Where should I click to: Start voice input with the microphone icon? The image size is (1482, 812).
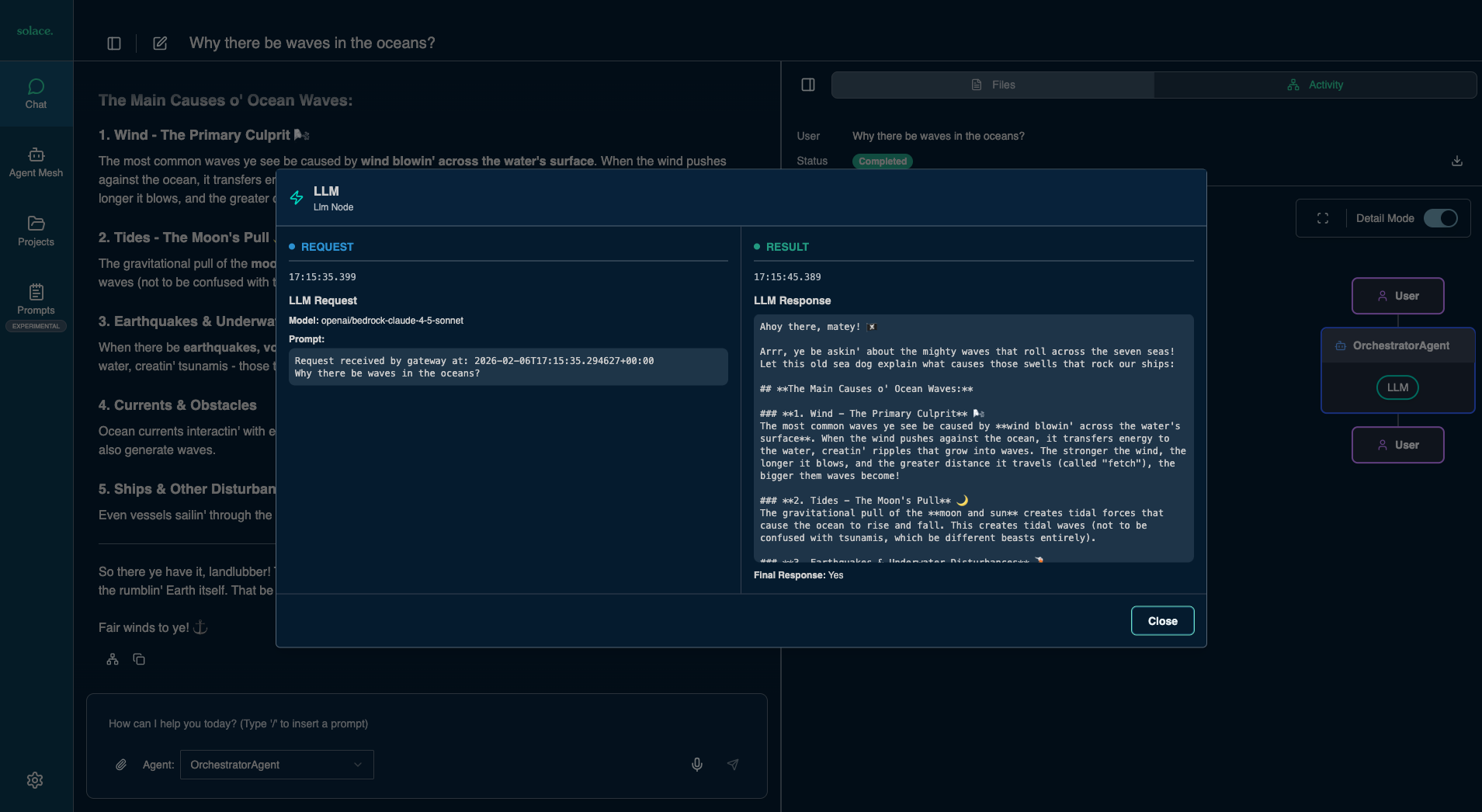(696, 765)
